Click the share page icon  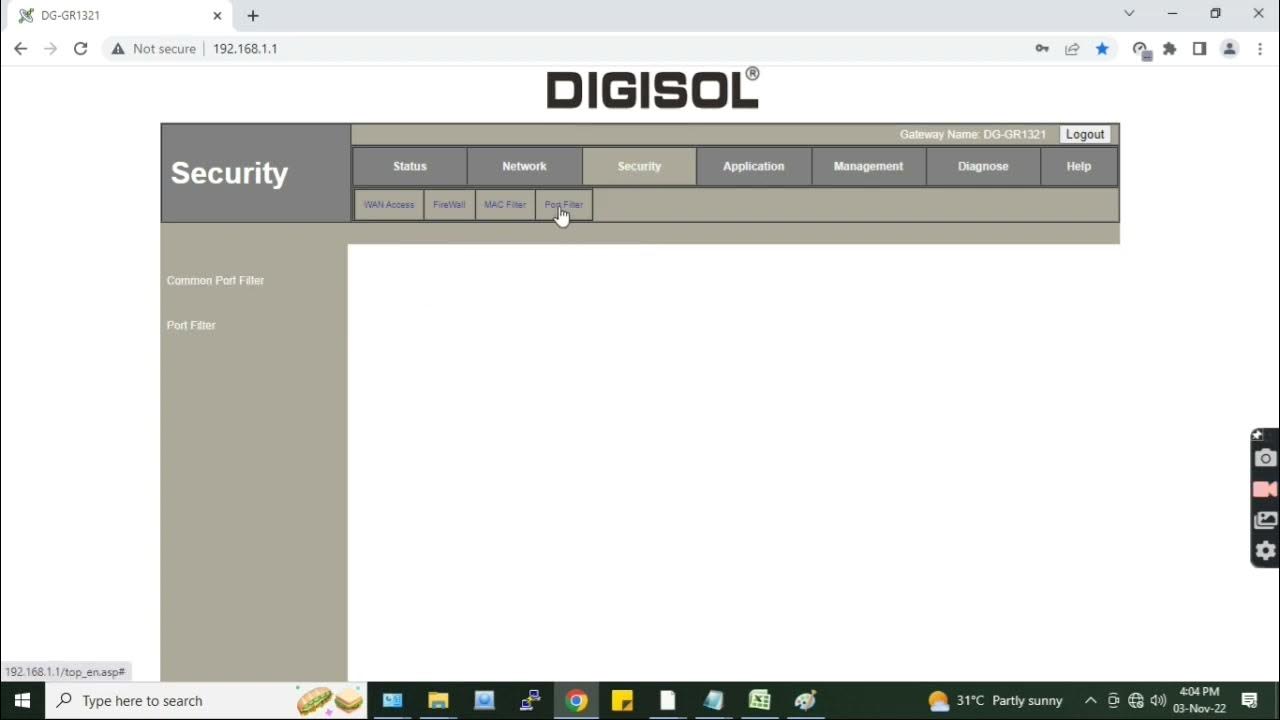pos(1072,48)
